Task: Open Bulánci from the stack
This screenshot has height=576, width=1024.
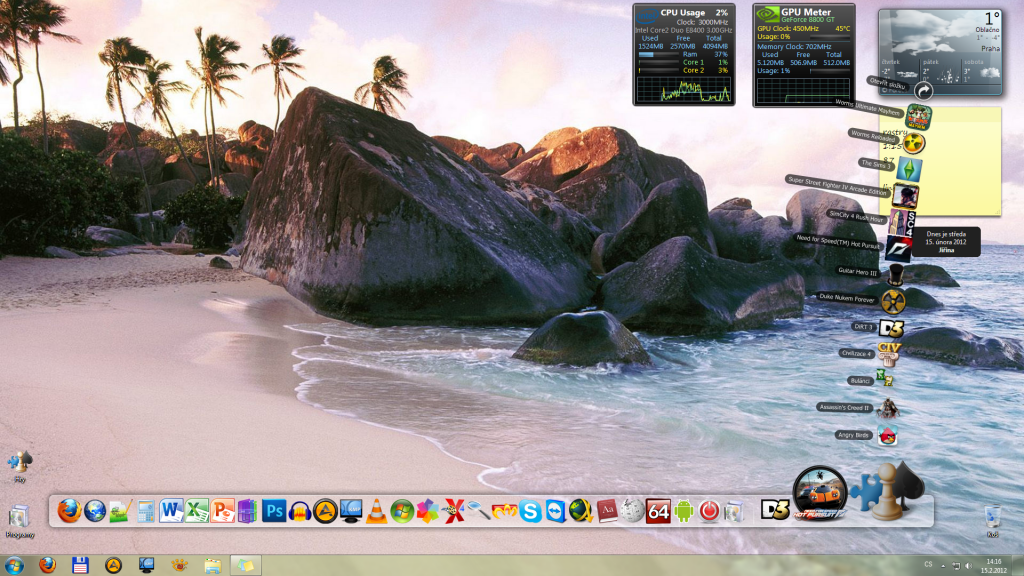Action: 886,379
